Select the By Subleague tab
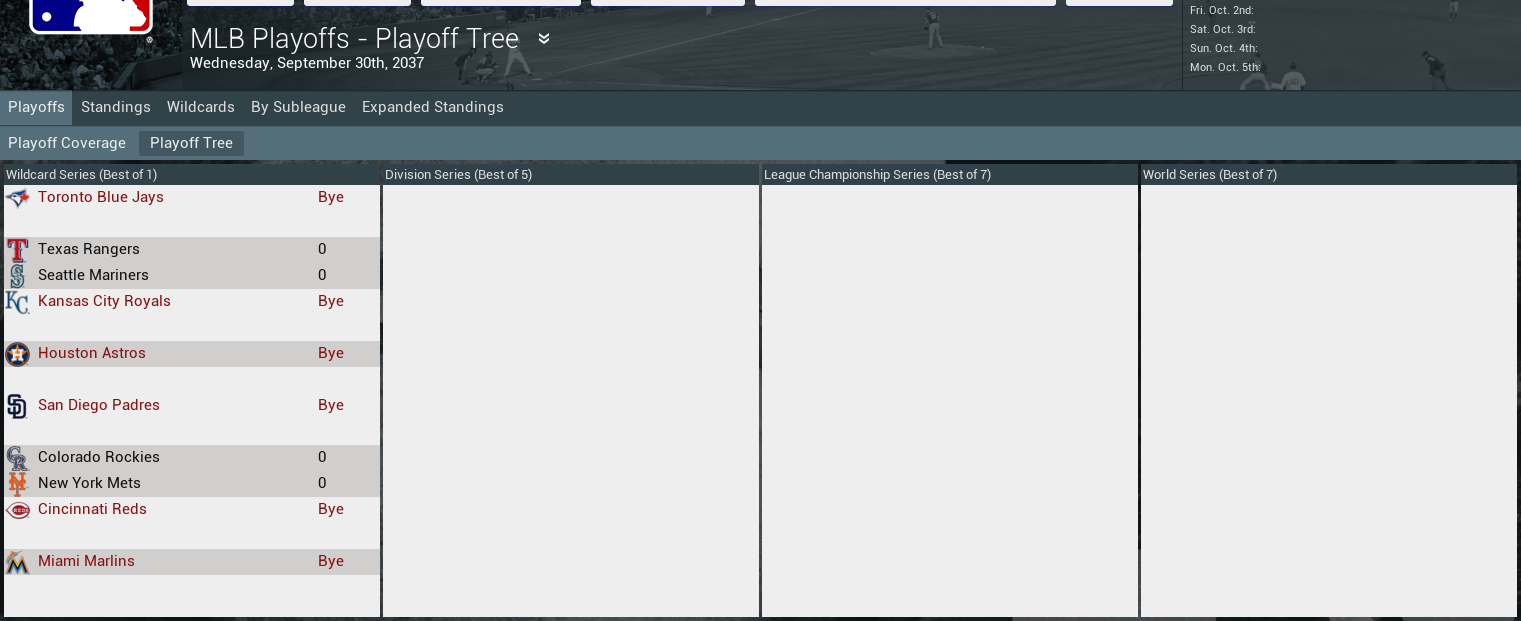This screenshot has width=1521, height=621. pyautogui.click(x=298, y=107)
